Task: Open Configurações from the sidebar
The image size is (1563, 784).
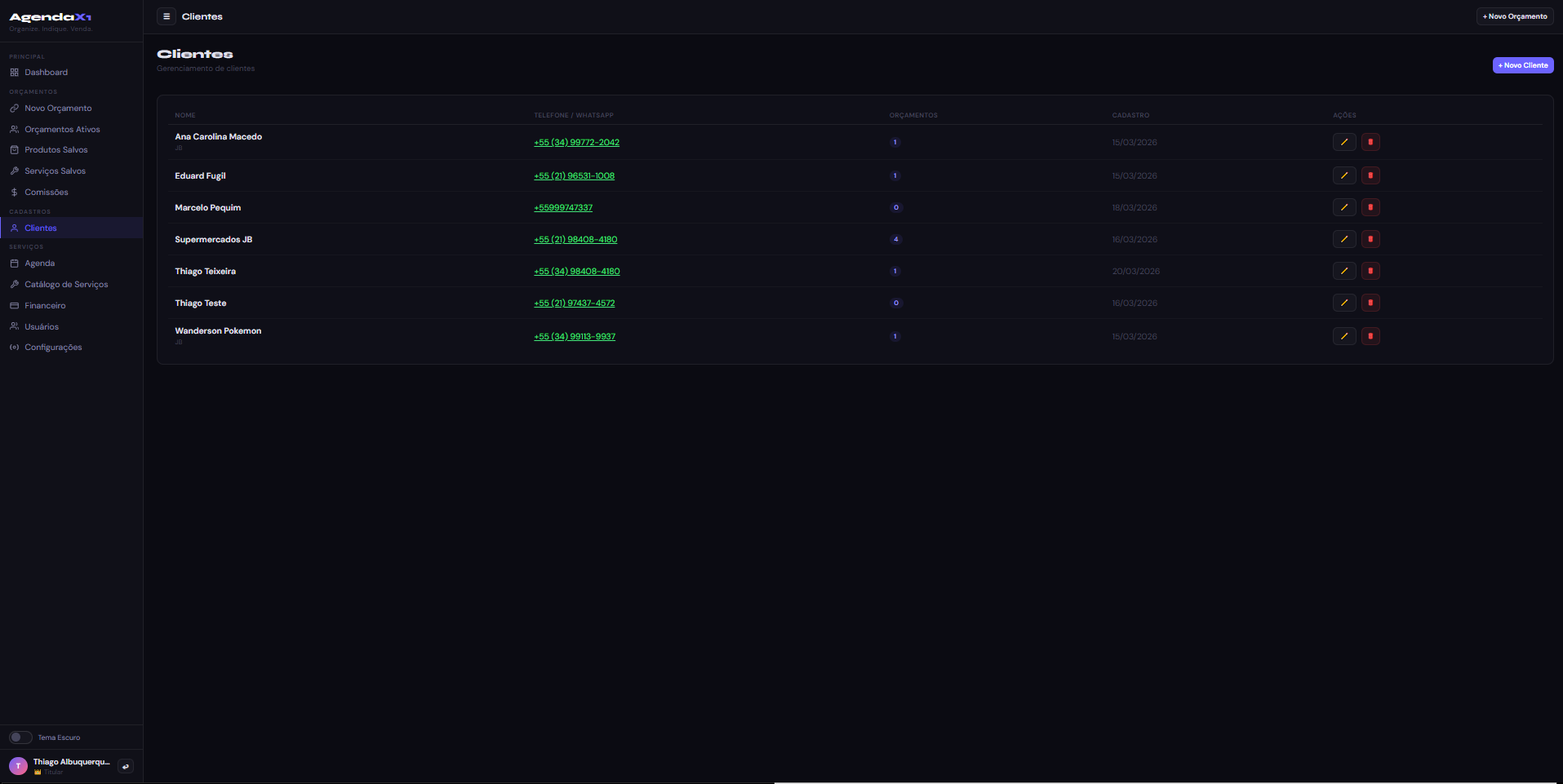Action: click(53, 348)
